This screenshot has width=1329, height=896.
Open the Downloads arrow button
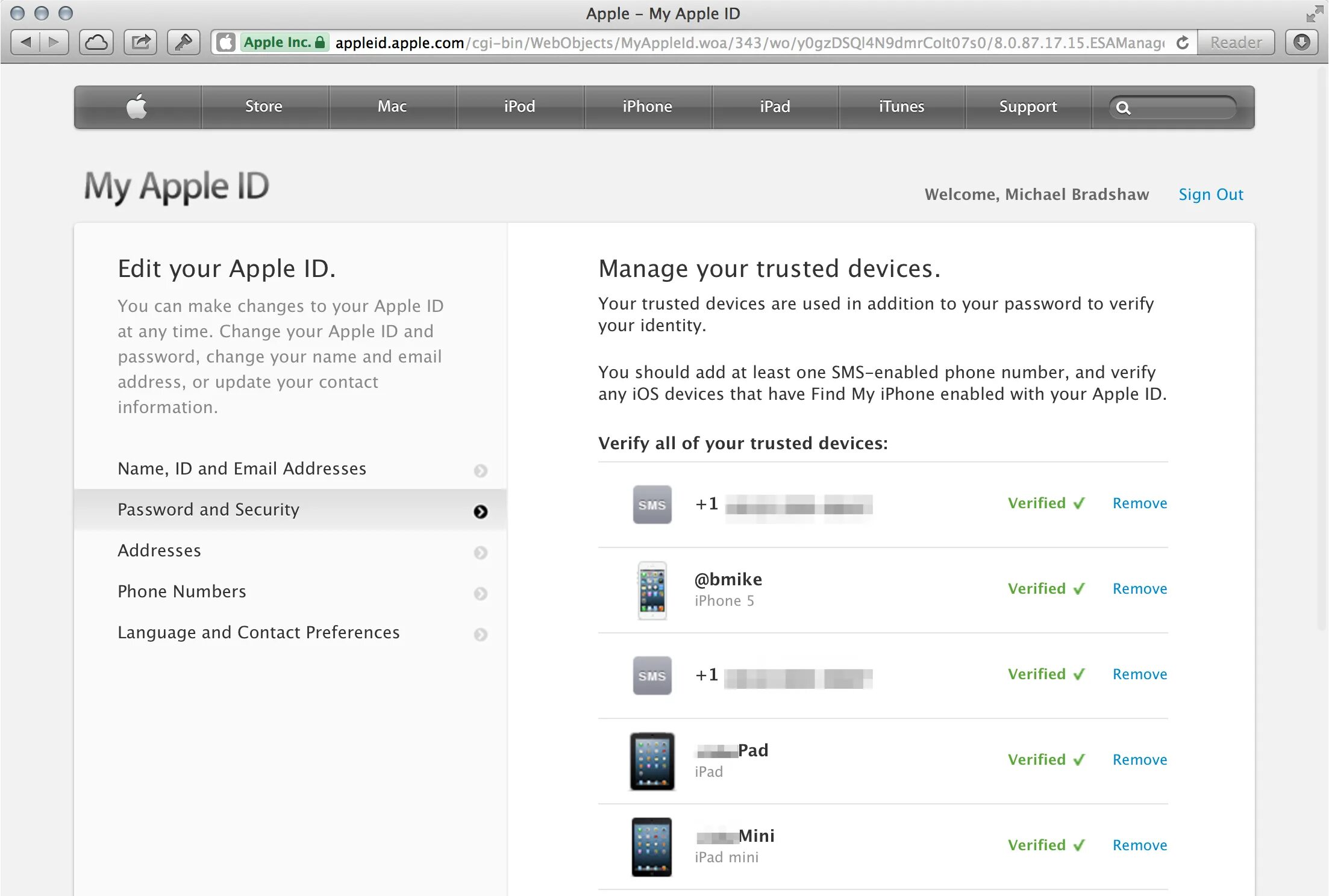tap(1301, 42)
